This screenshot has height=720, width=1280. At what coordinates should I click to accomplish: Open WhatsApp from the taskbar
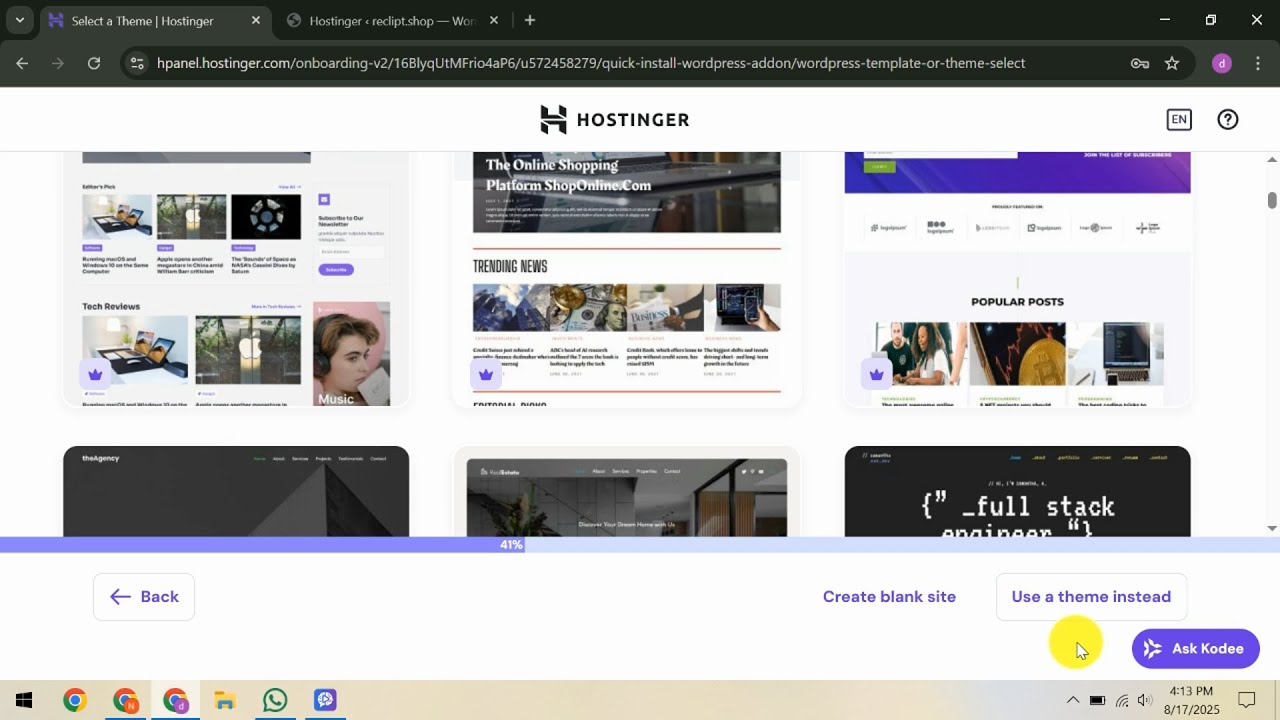click(274, 700)
